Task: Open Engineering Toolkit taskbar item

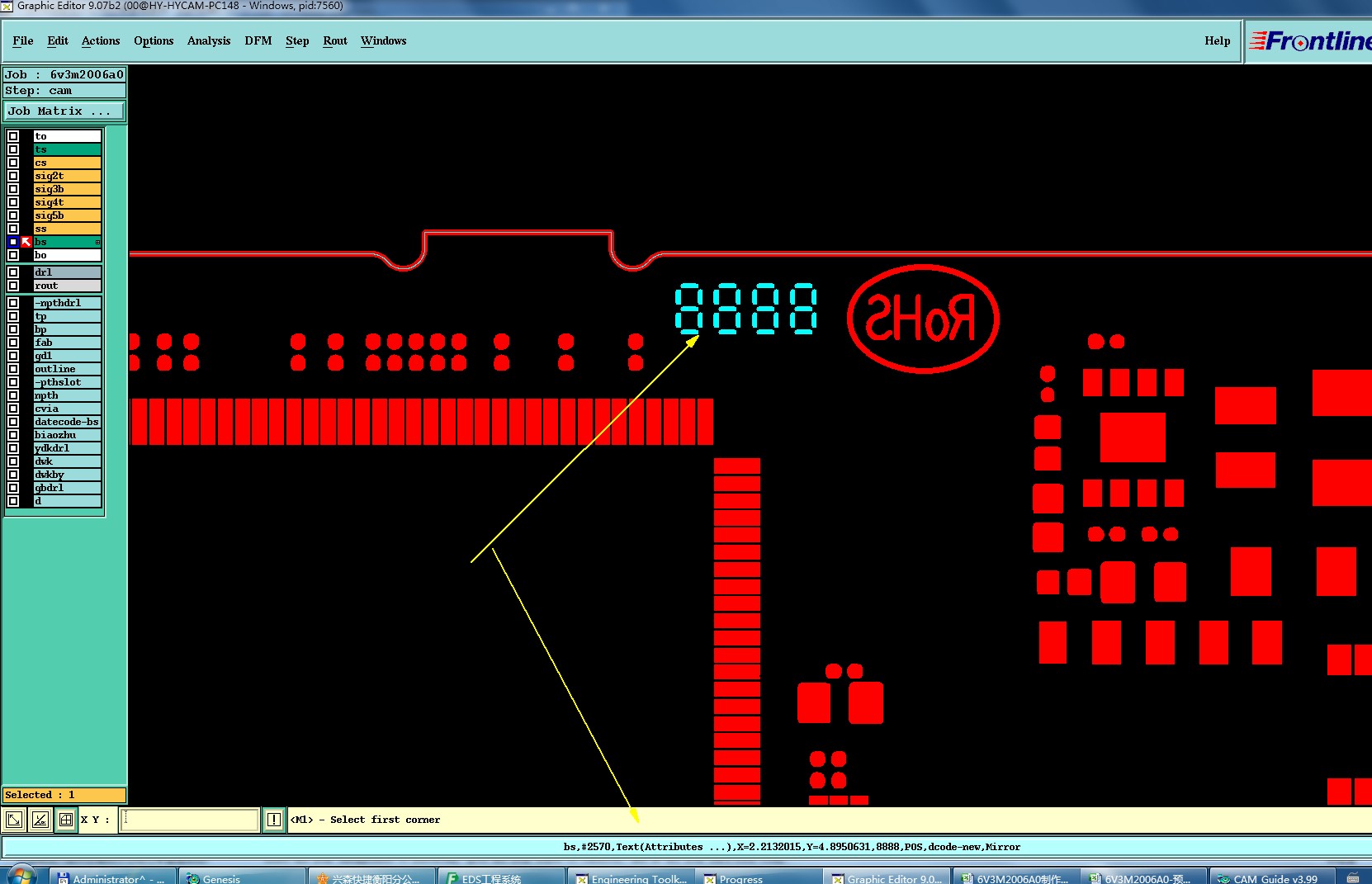Action: coord(632,878)
